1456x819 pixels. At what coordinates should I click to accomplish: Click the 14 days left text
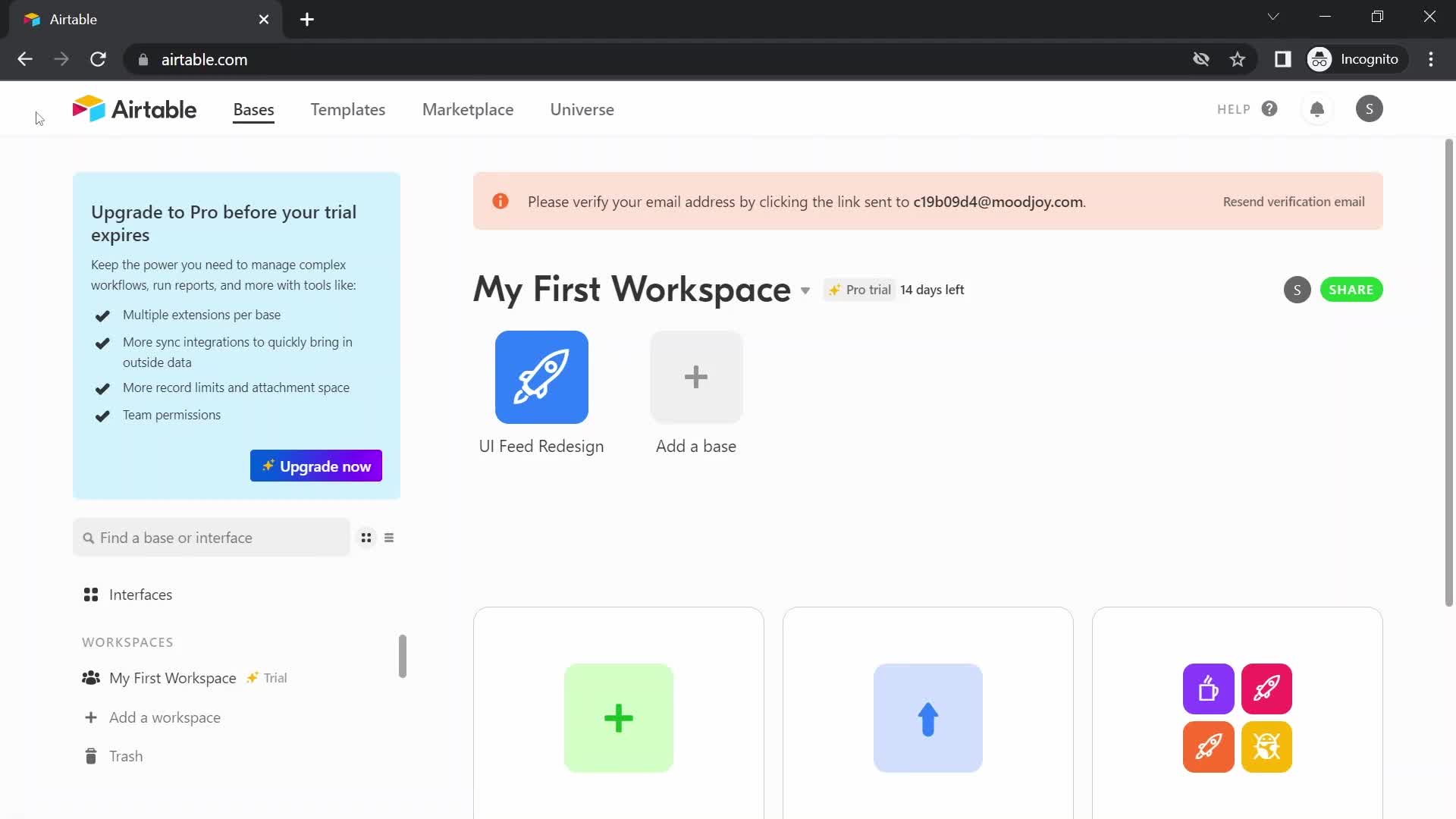tap(932, 290)
